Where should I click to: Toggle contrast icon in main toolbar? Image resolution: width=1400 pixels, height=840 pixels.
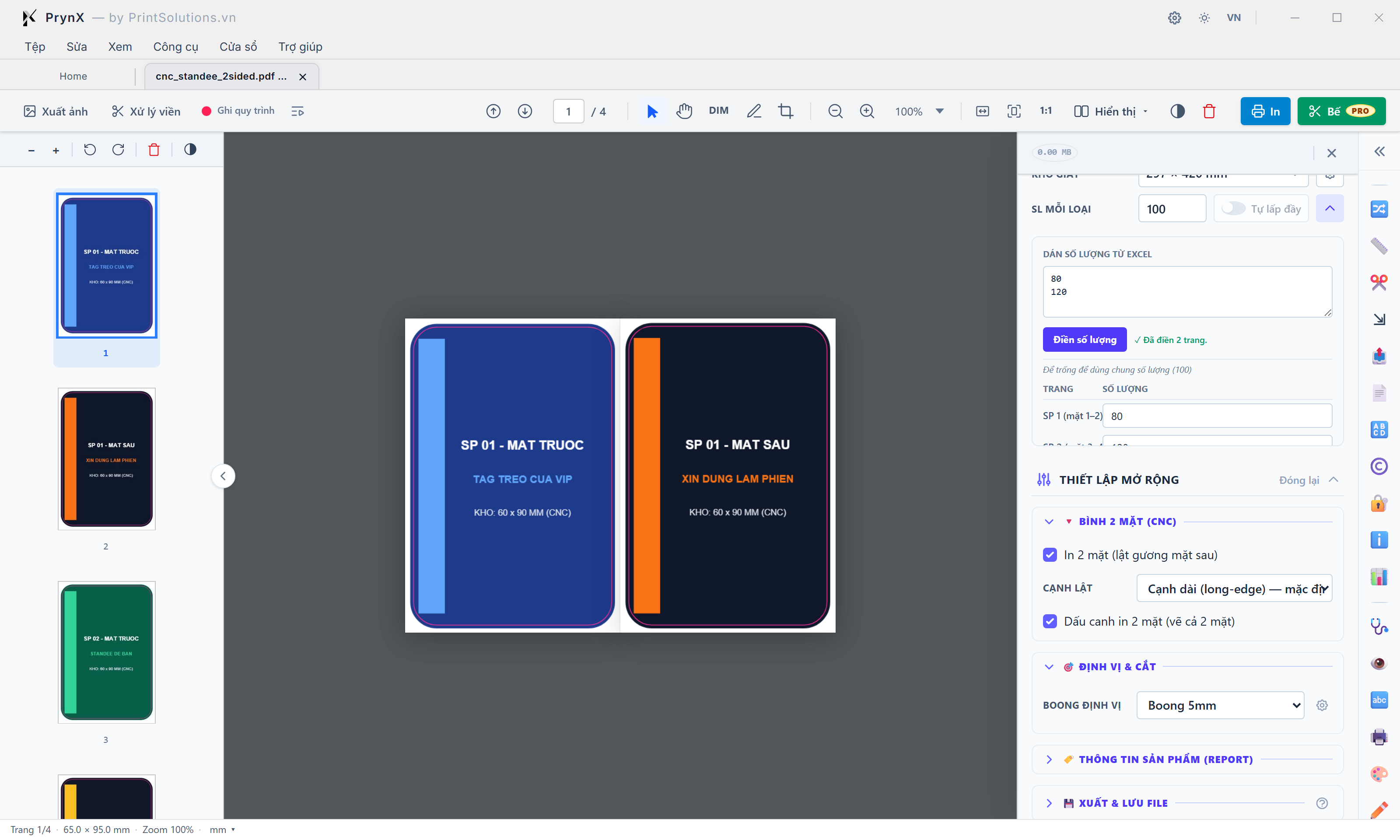click(x=1178, y=112)
